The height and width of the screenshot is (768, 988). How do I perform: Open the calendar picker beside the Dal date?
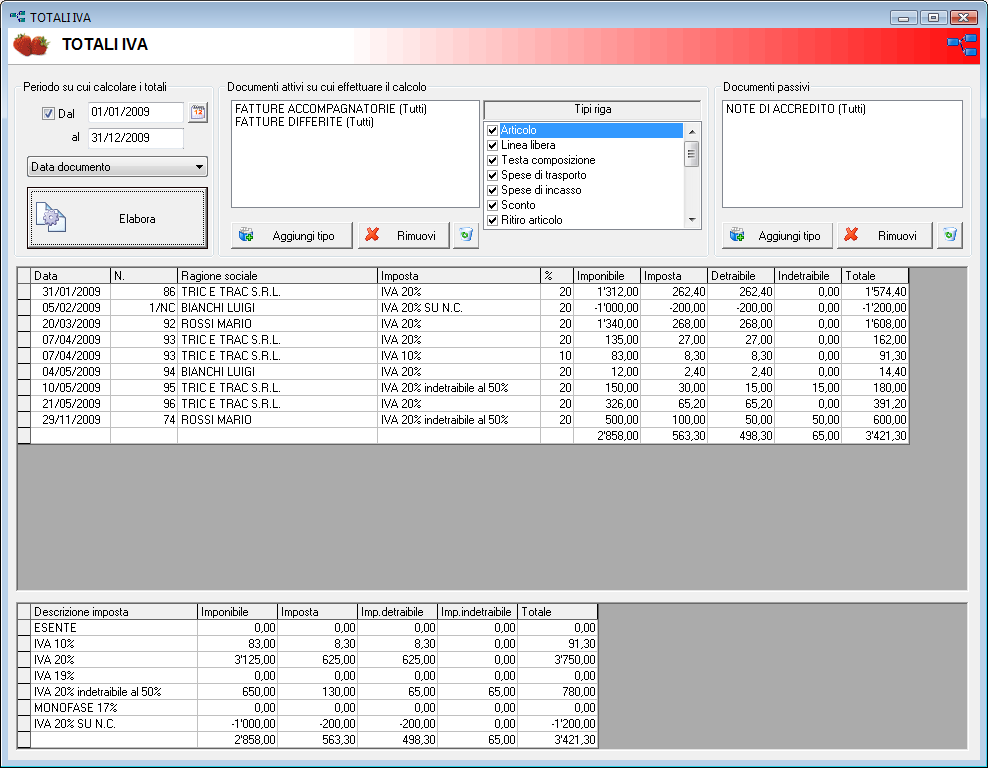click(198, 113)
